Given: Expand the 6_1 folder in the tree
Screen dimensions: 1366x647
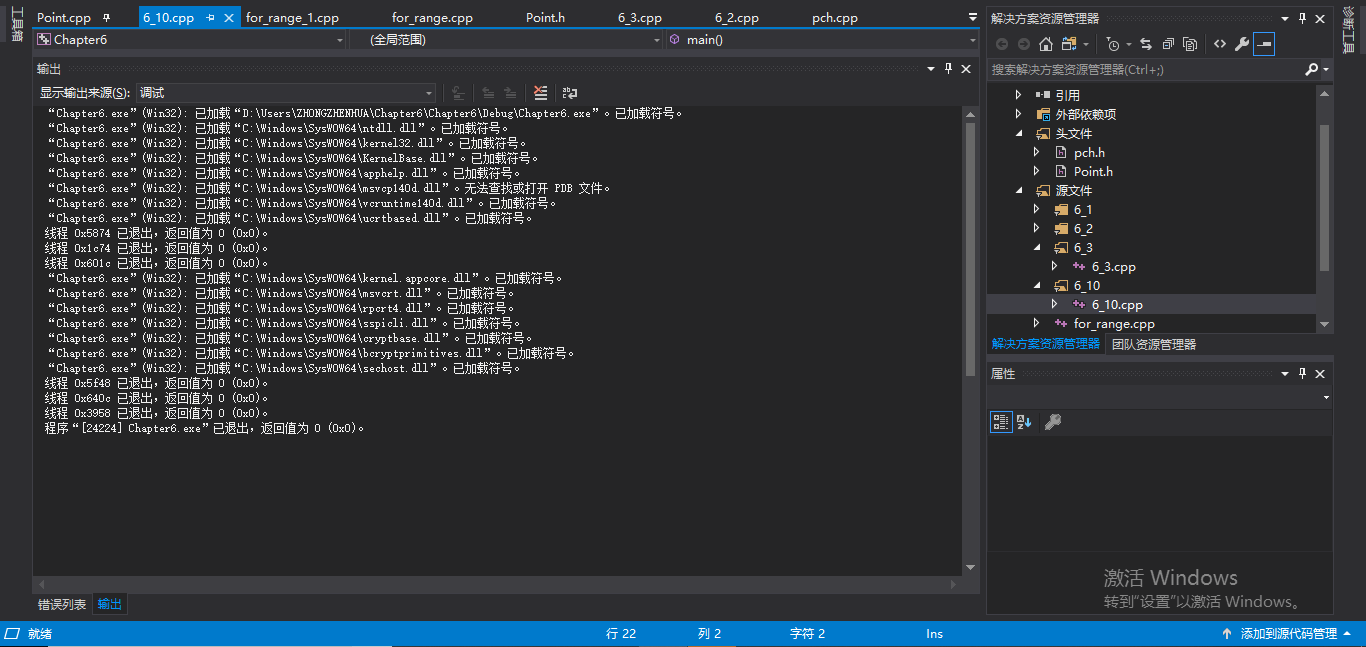Looking at the screenshot, I should point(1037,210).
